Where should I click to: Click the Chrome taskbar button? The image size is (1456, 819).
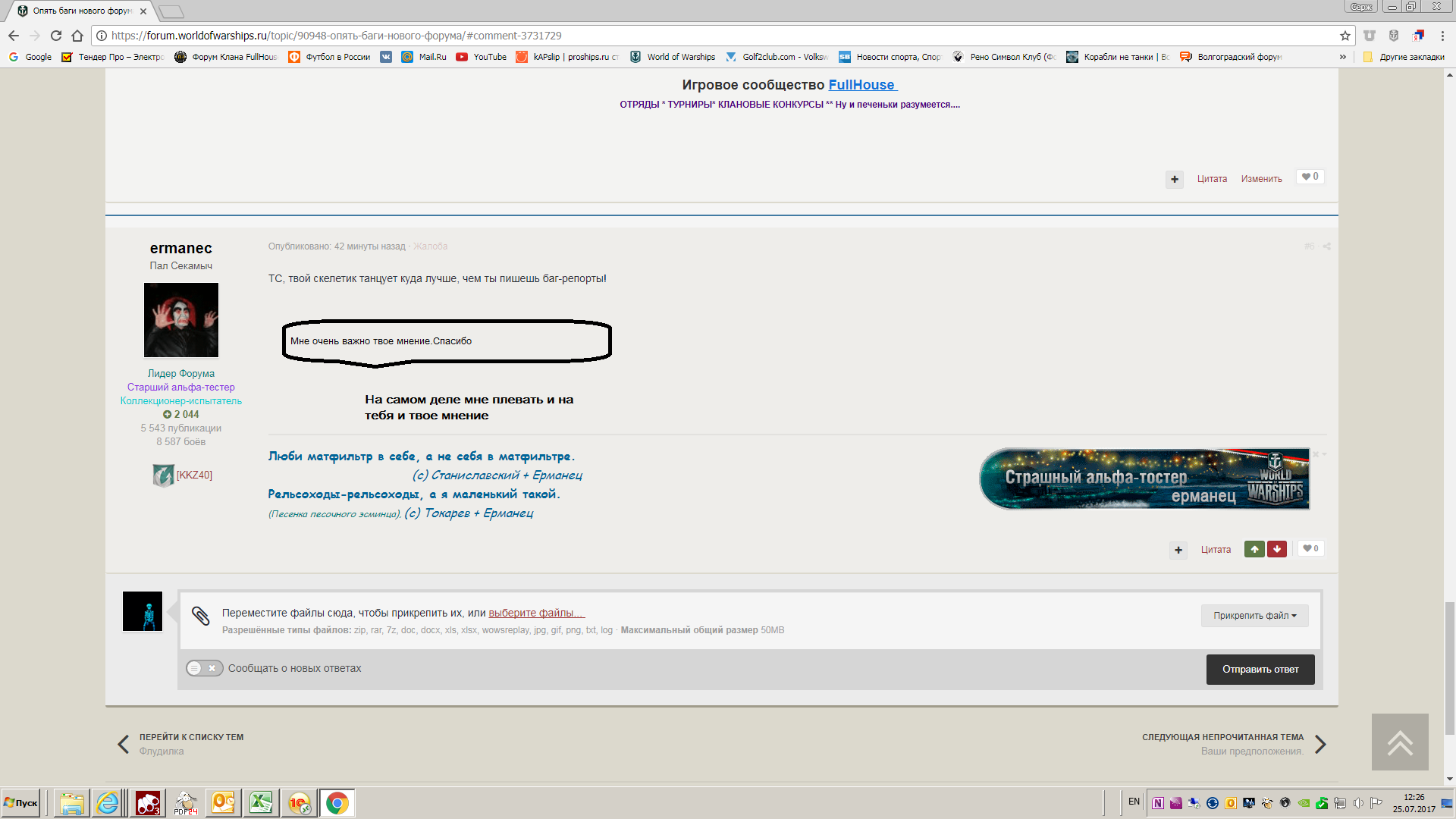(337, 803)
